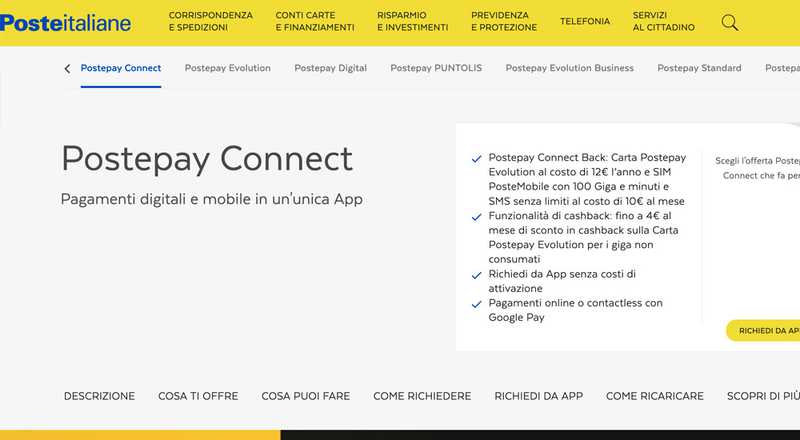Switch to Postepay Standard tab

[699, 68]
